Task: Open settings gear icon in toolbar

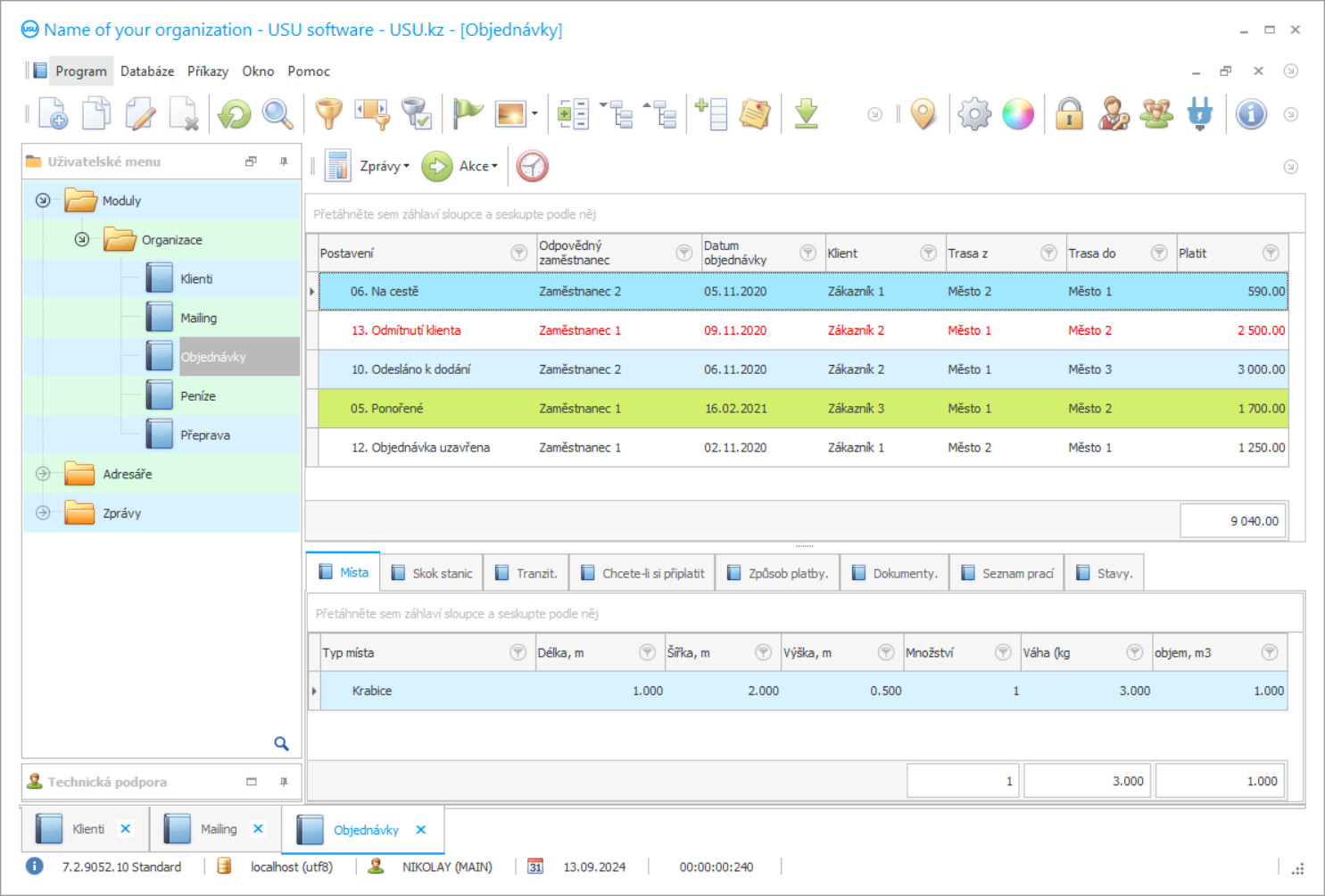Action: coord(974,114)
